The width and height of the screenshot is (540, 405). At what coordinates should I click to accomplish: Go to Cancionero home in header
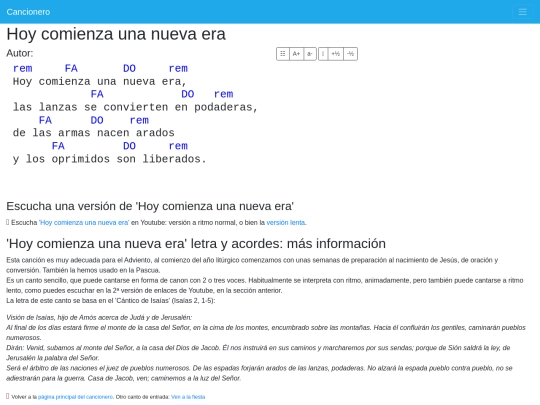28,12
